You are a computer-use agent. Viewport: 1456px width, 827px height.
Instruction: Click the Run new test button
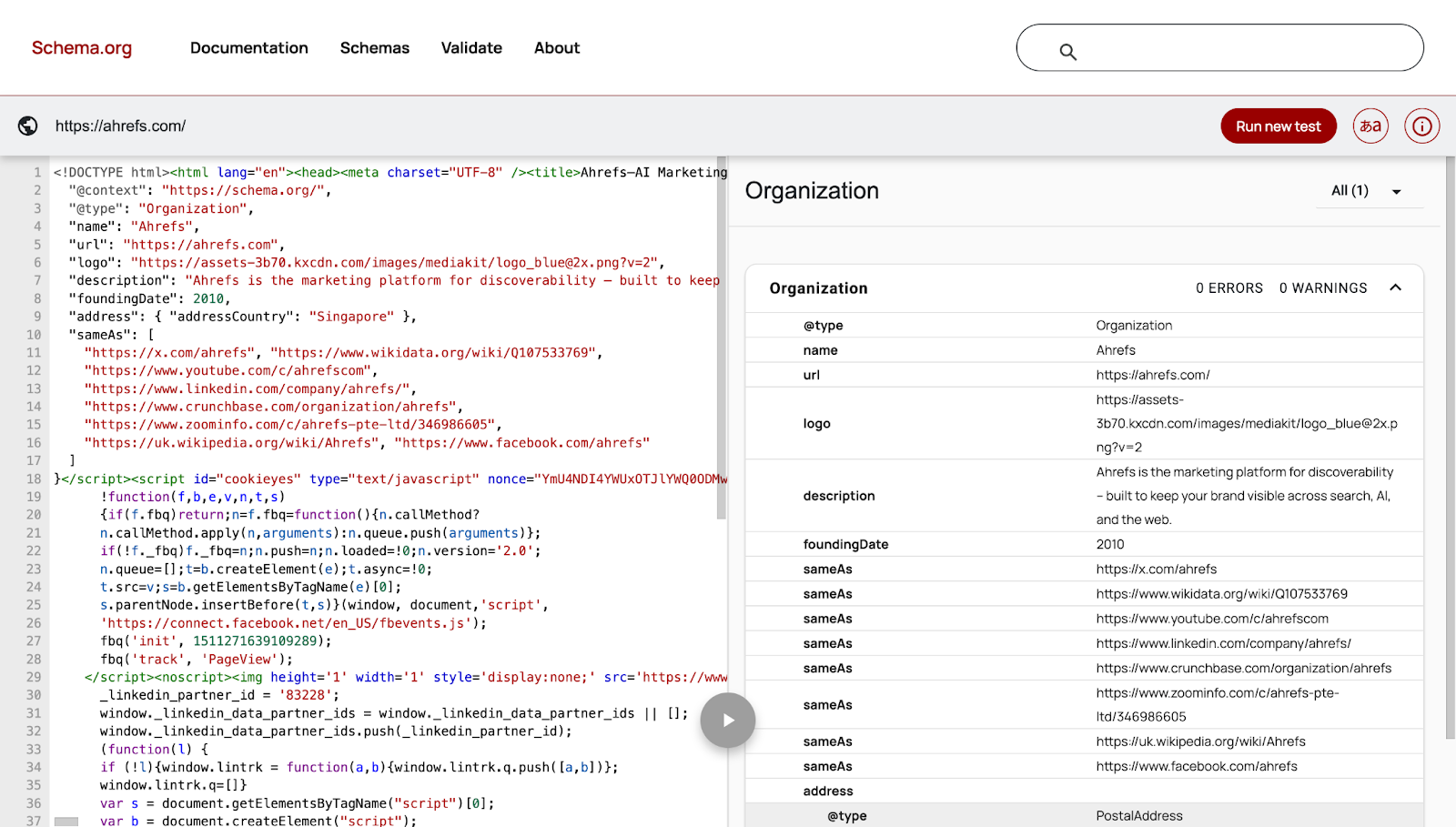pos(1278,126)
